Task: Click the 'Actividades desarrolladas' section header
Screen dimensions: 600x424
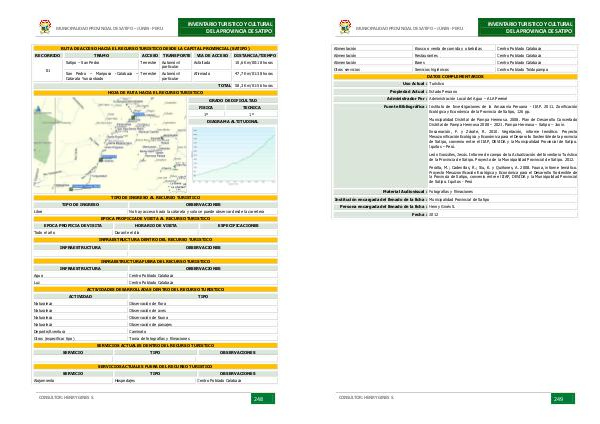Action: point(150,290)
